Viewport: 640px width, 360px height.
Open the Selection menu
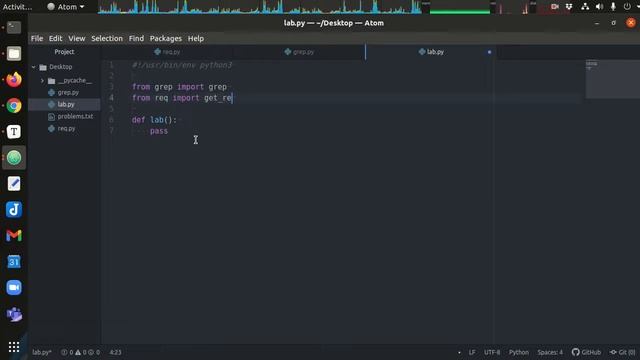(107, 38)
